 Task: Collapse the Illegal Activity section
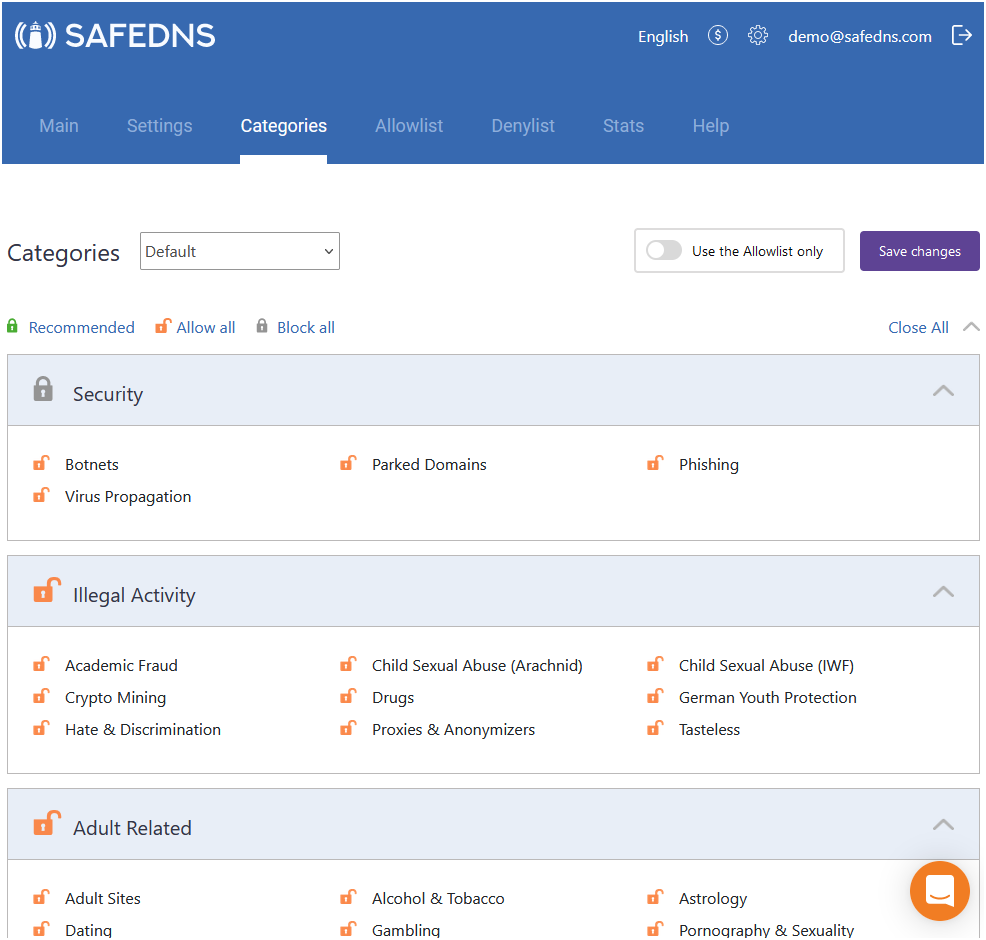pos(942,592)
